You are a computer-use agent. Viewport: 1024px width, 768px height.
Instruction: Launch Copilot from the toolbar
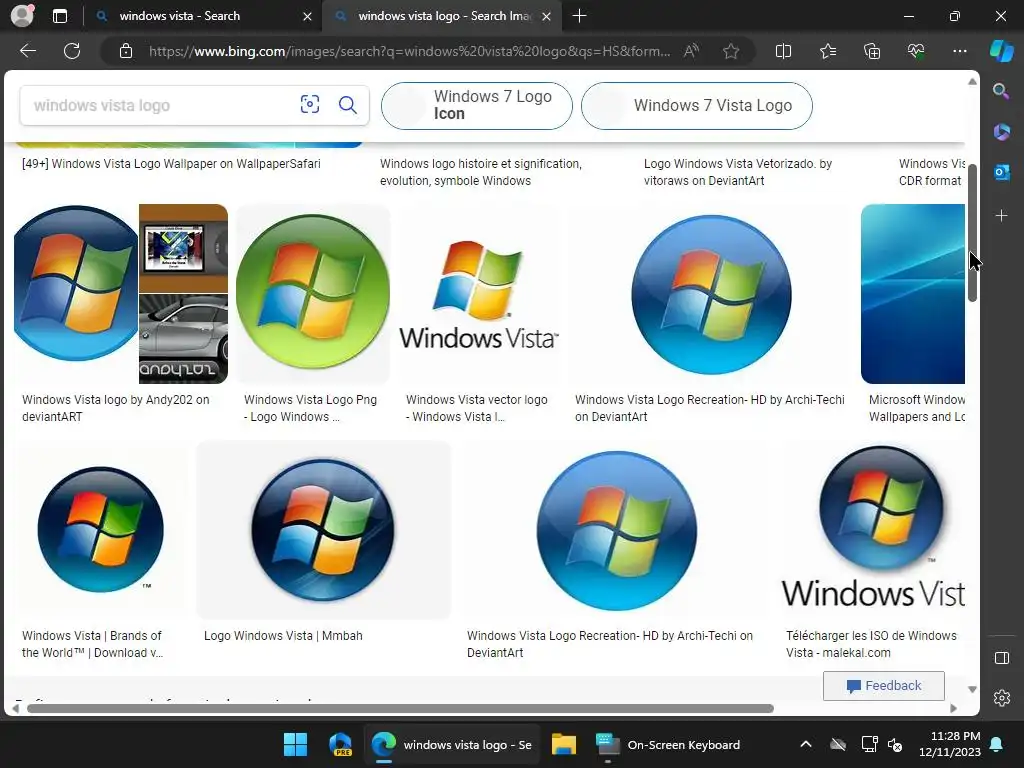(1001, 51)
